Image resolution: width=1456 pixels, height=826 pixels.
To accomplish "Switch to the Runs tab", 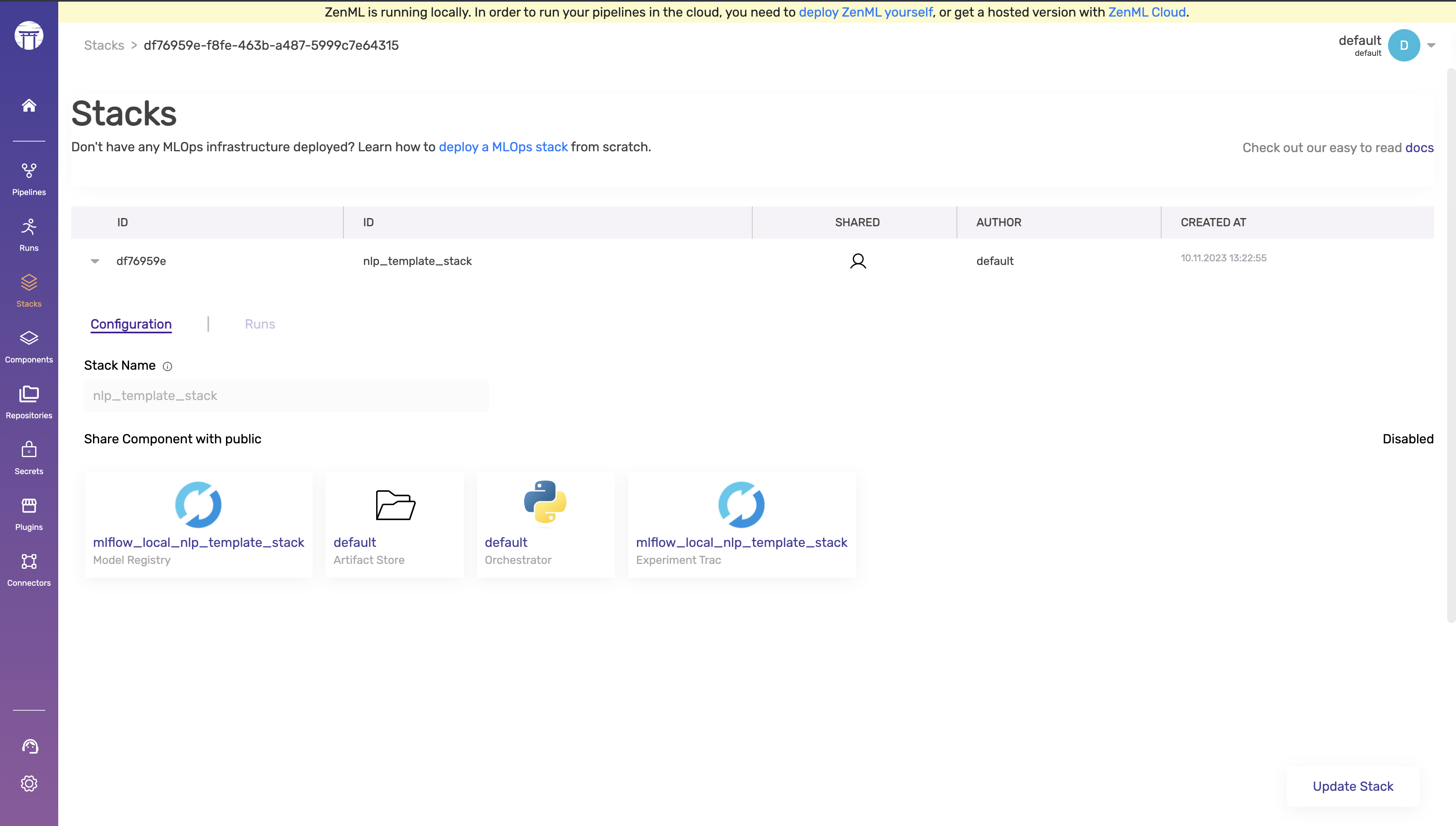I will pos(260,324).
